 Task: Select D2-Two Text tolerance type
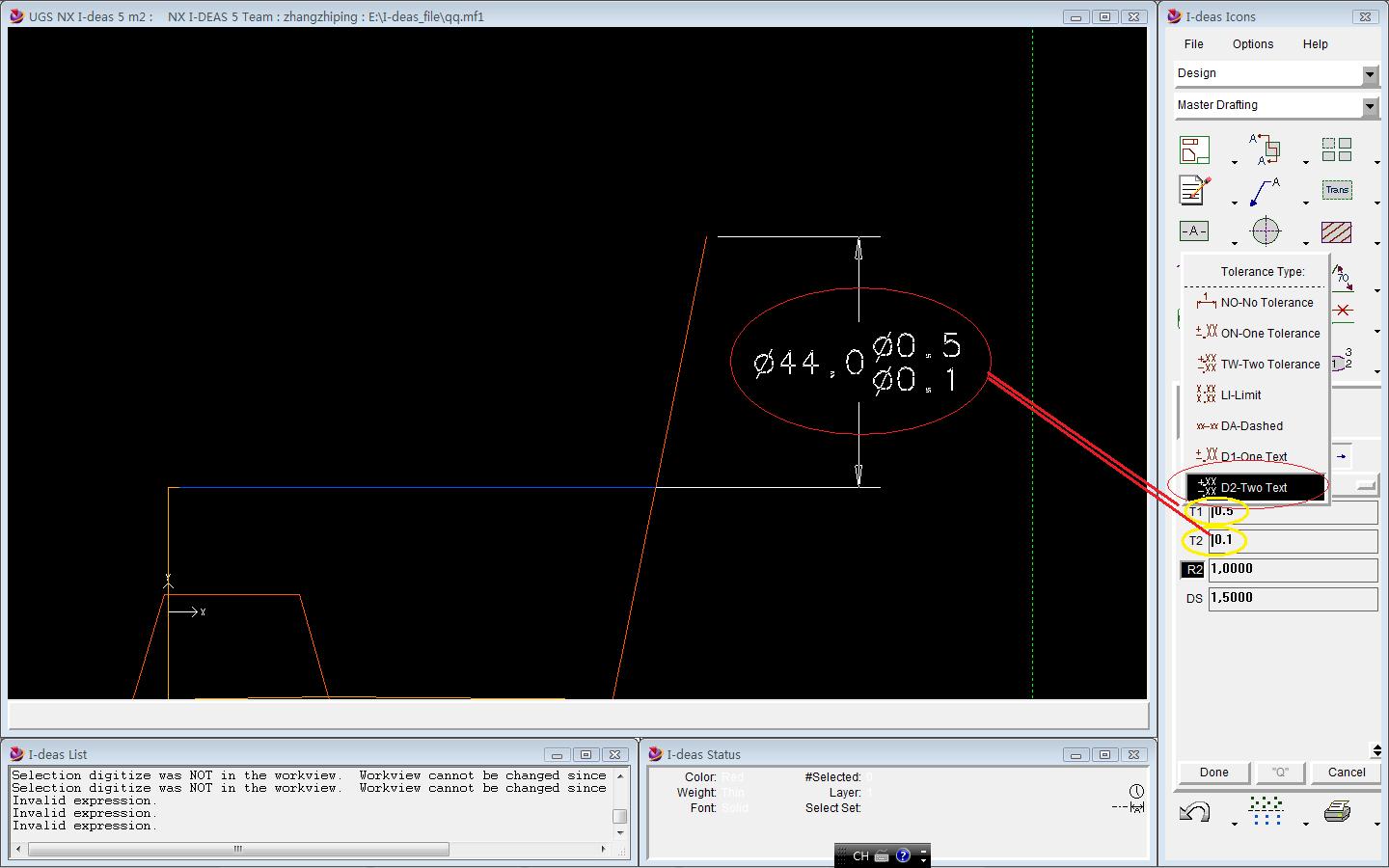(x=1256, y=487)
